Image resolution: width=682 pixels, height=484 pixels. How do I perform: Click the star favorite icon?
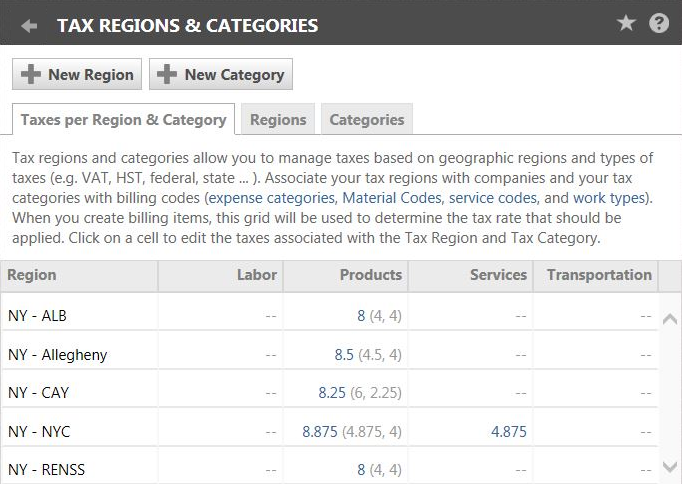click(x=626, y=24)
